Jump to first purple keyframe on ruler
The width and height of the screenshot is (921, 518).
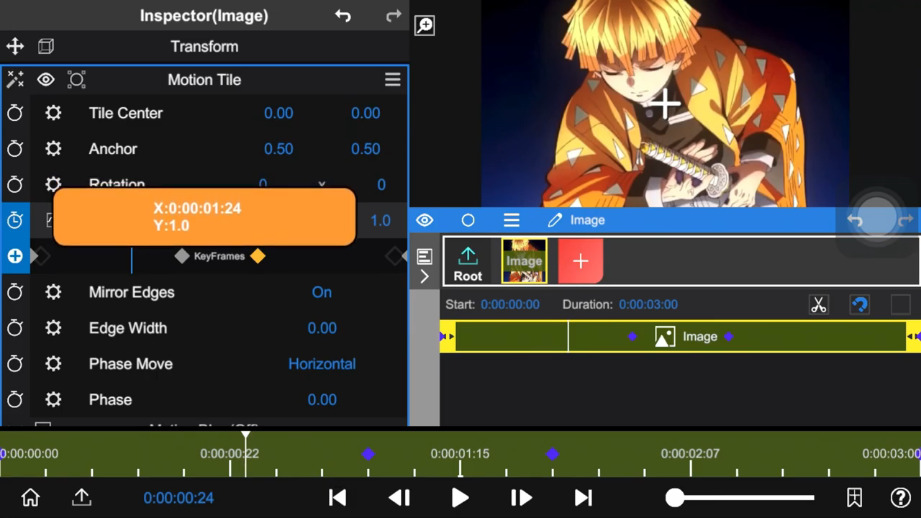pos(368,453)
